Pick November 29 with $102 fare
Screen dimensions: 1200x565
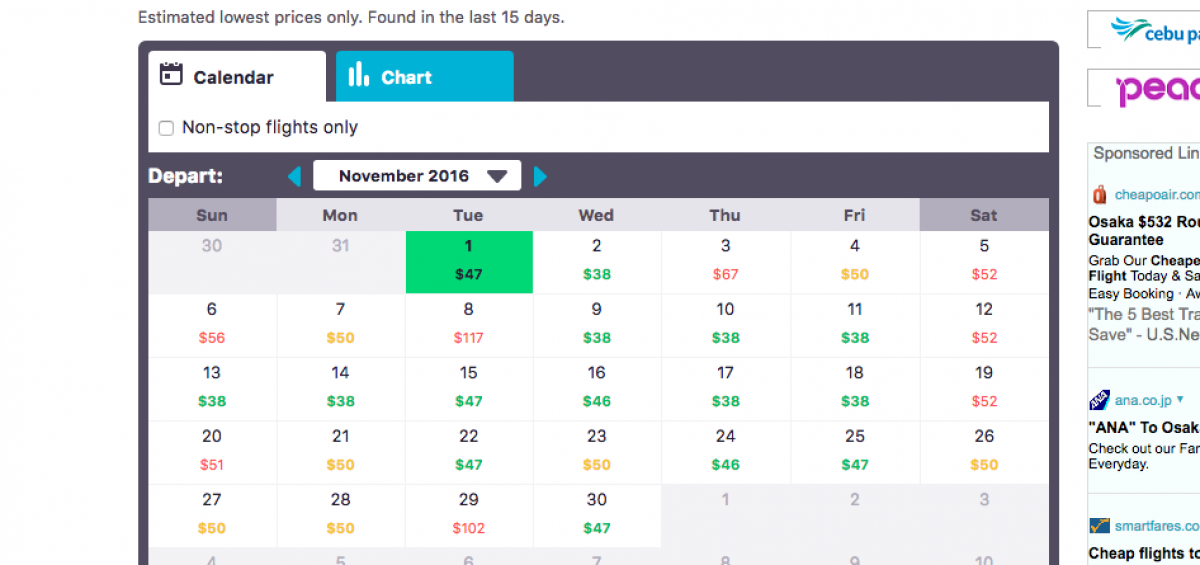469,514
